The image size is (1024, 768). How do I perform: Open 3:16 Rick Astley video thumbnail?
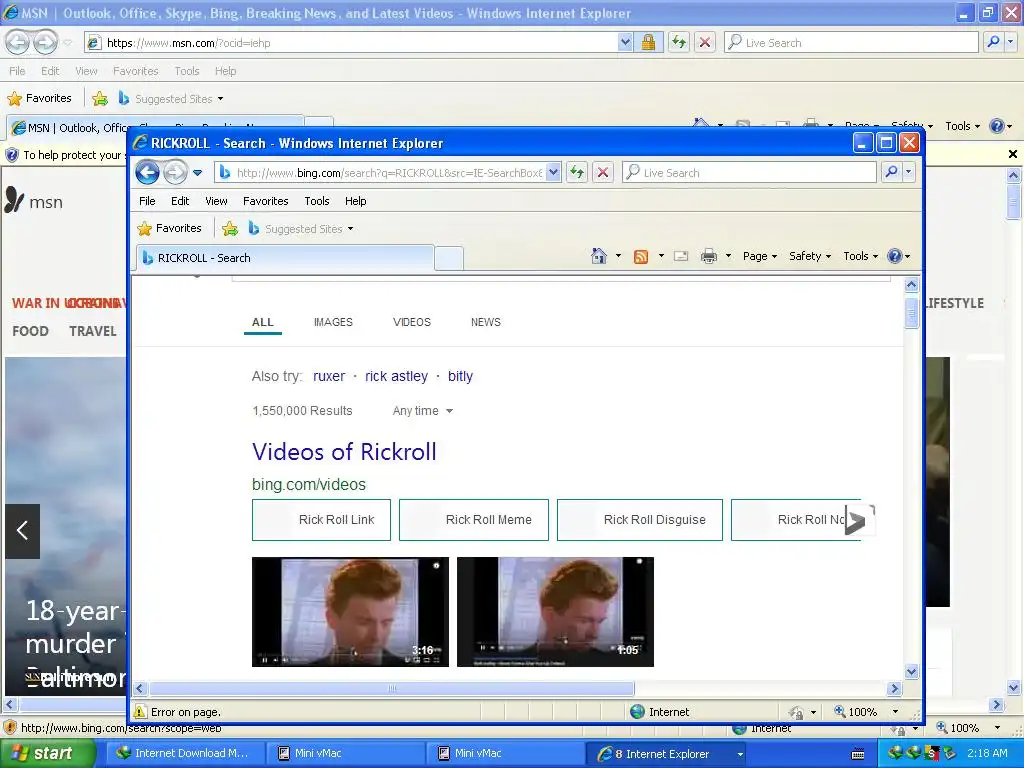350,612
